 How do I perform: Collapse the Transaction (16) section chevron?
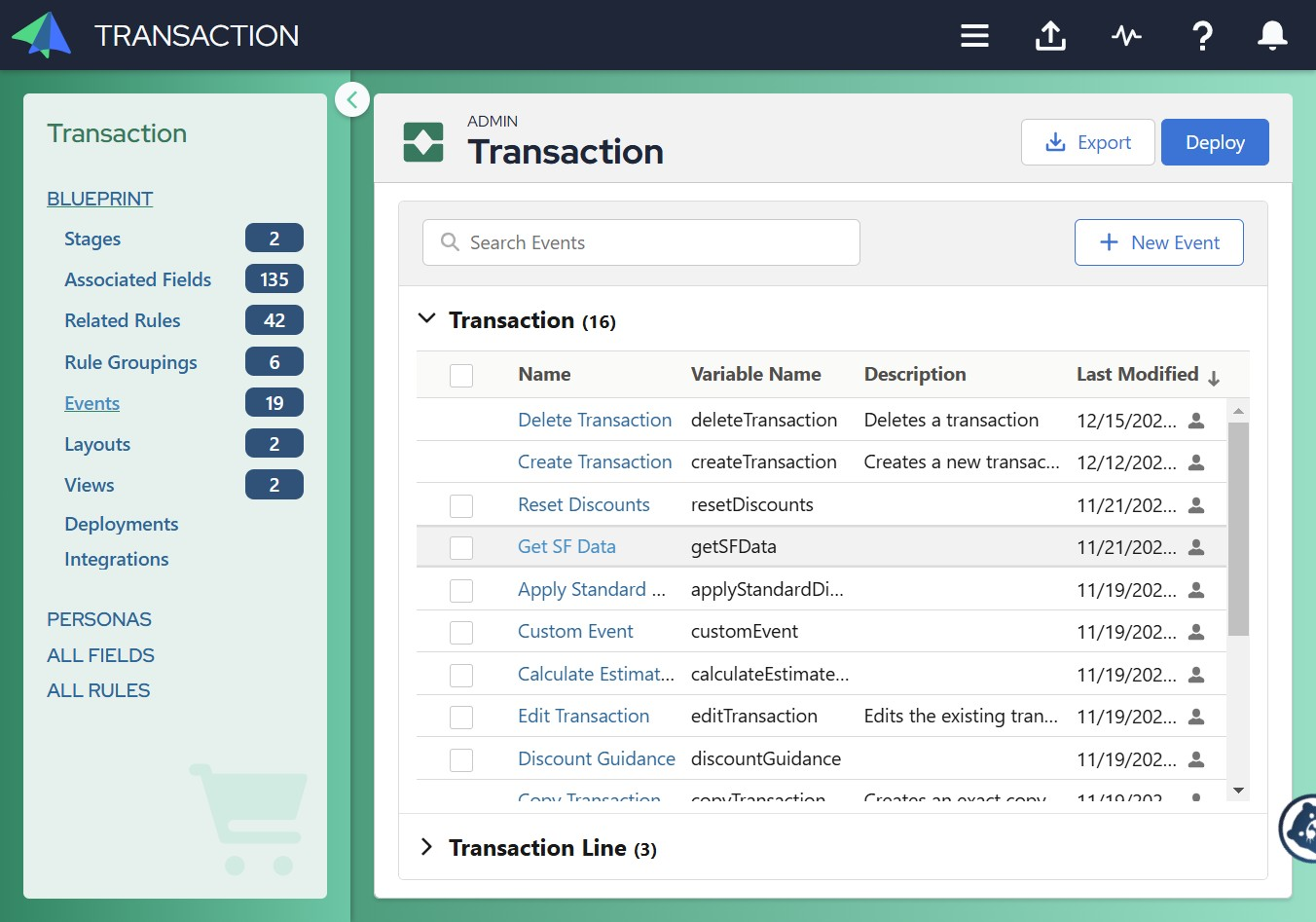[x=426, y=318]
